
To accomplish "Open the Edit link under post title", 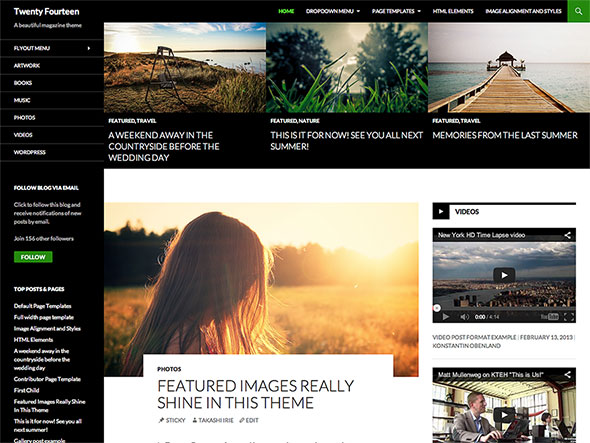I will pos(249,420).
